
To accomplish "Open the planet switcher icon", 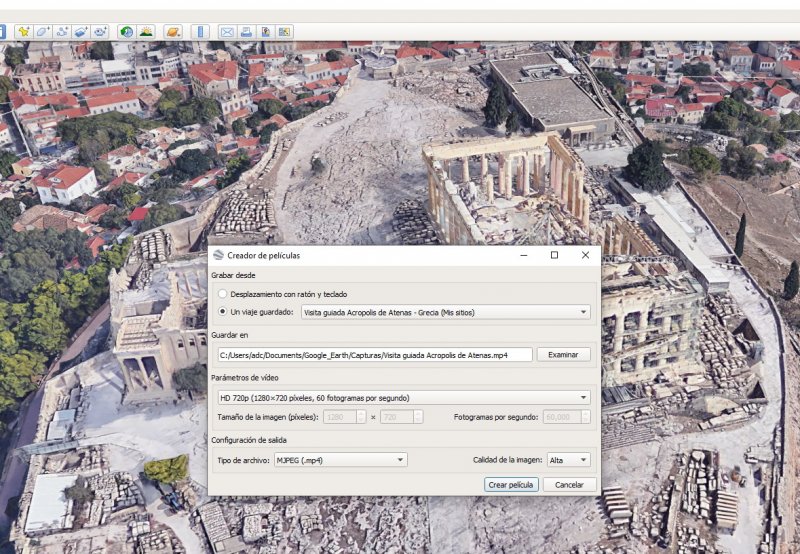I will point(173,32).
